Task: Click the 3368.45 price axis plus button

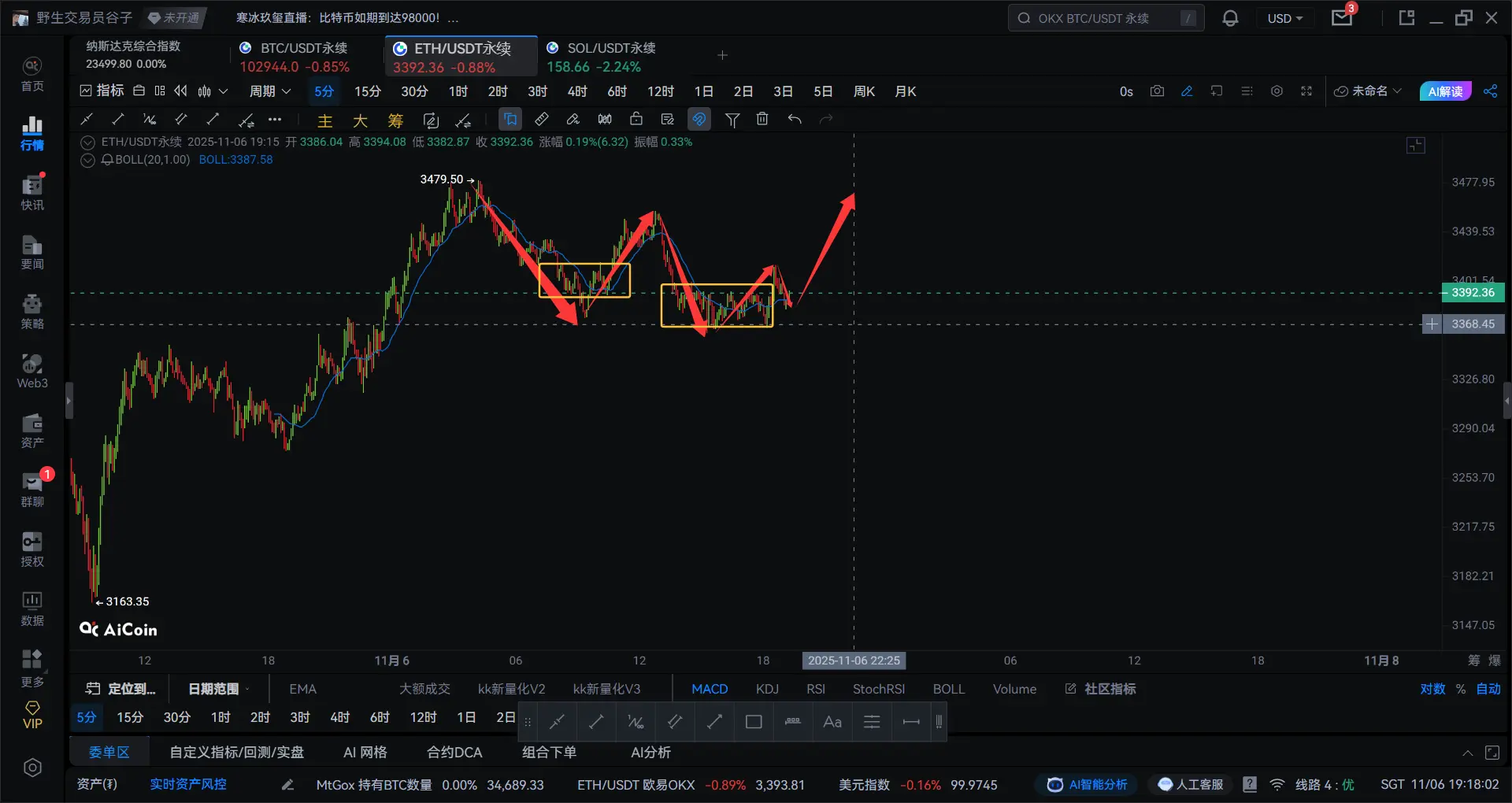Action: pyautogui.click(x=1432, y=324)
